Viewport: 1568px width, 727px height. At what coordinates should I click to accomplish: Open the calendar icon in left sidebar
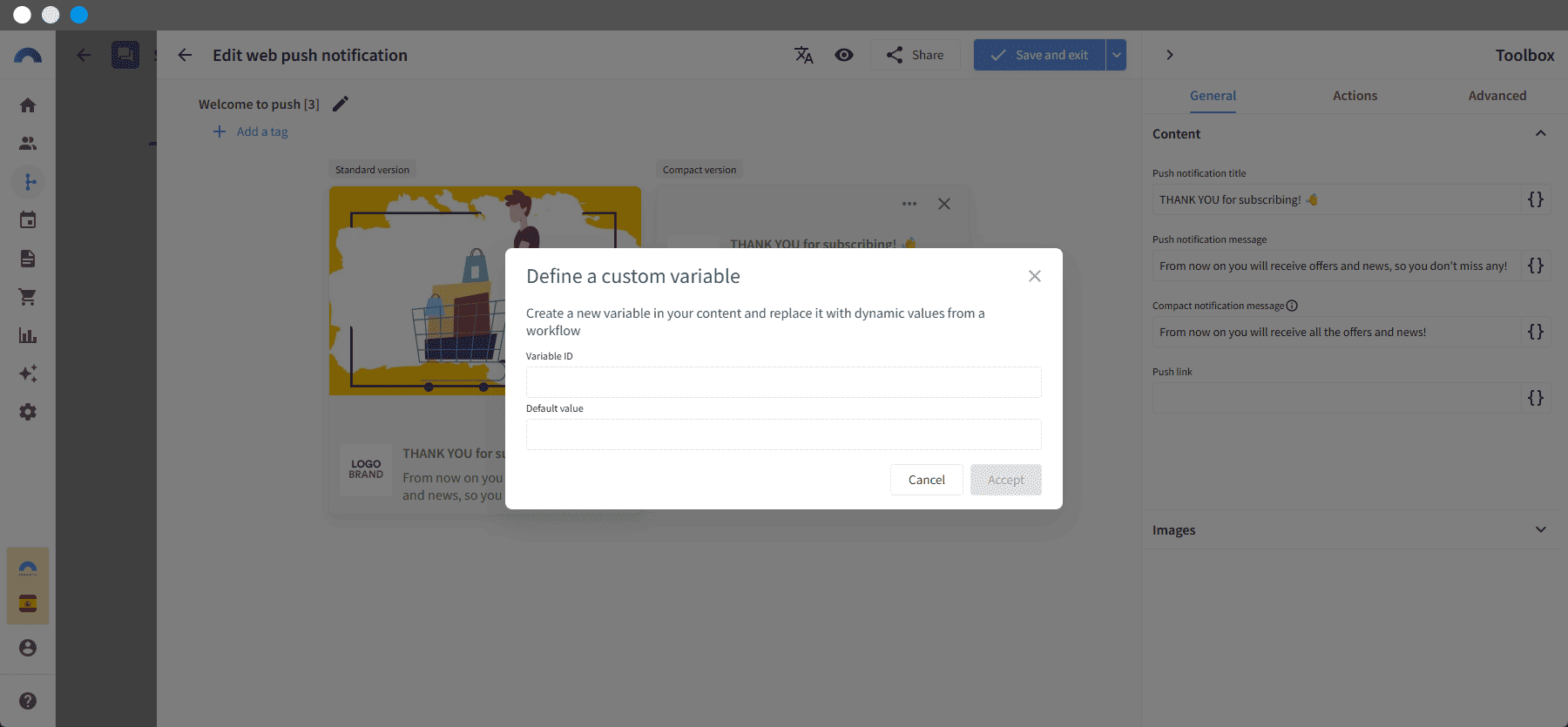pos(28,220)
